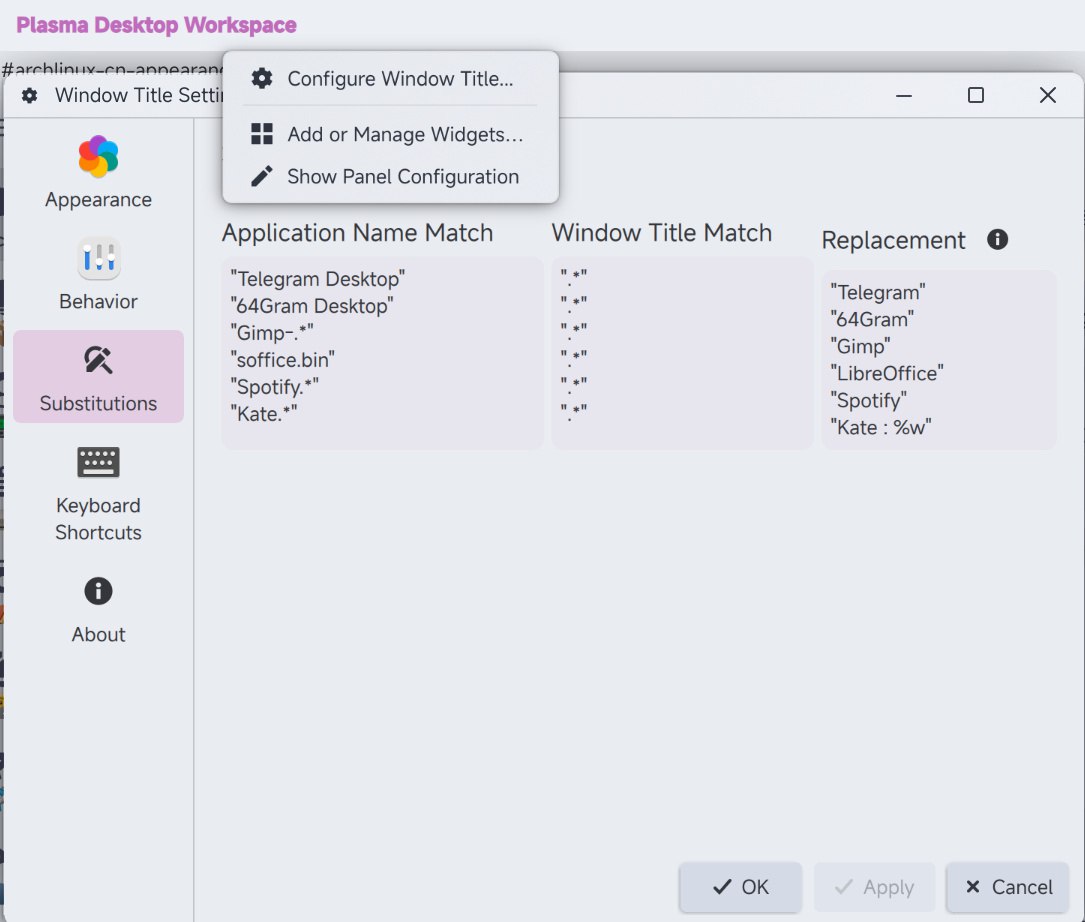Choose Configure Window Title menu entry
1085x922 pixels.
400,79
